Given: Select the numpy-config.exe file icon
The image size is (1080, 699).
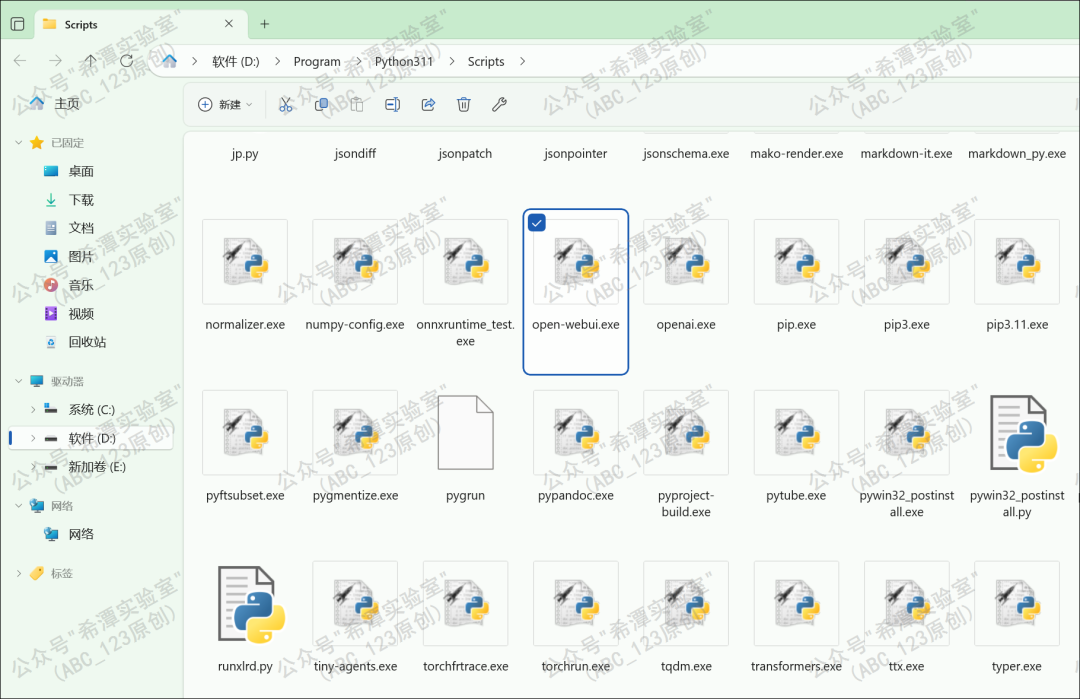Looking at the screenshot, I should [x=355, y=262].
